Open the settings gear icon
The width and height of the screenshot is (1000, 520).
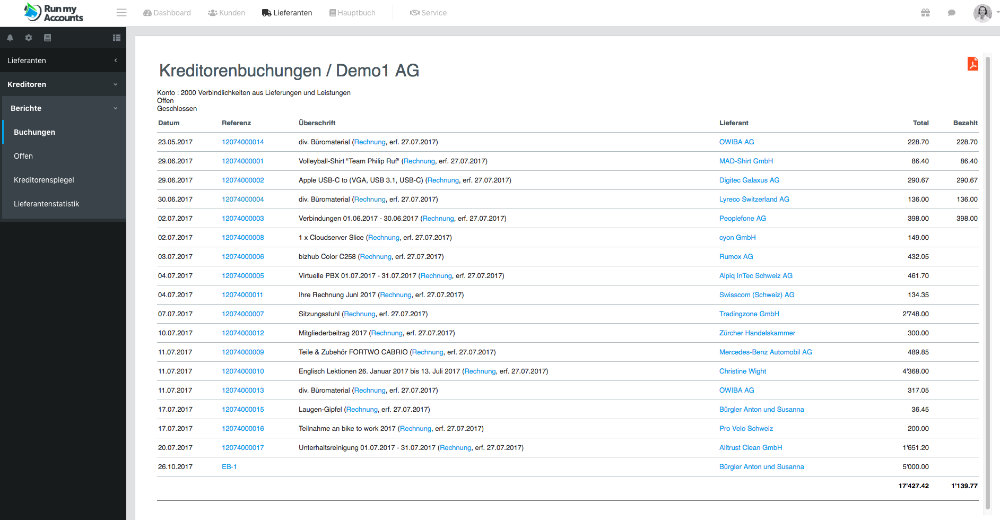(29, 38)
